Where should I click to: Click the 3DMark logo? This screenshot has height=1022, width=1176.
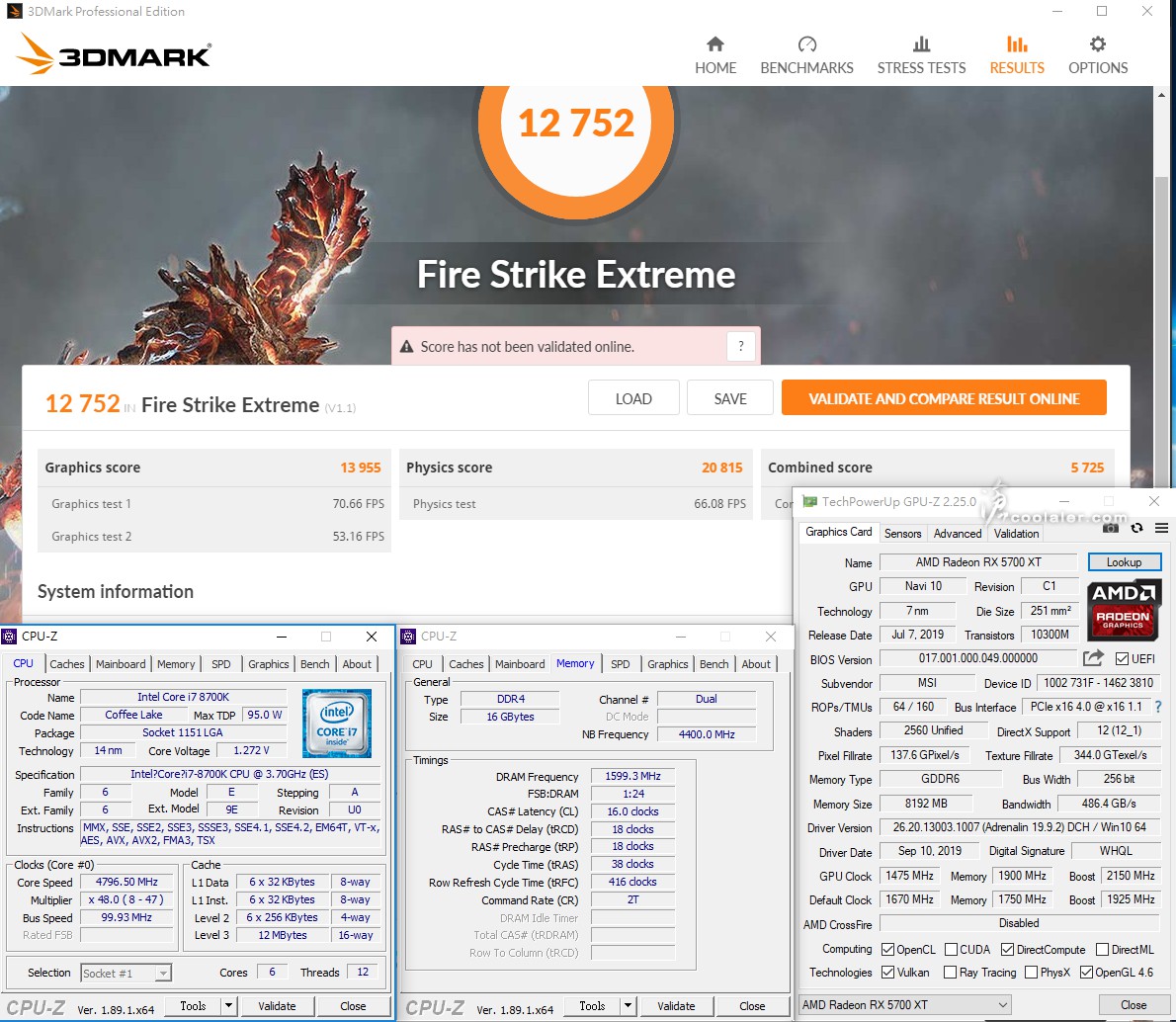114,54
